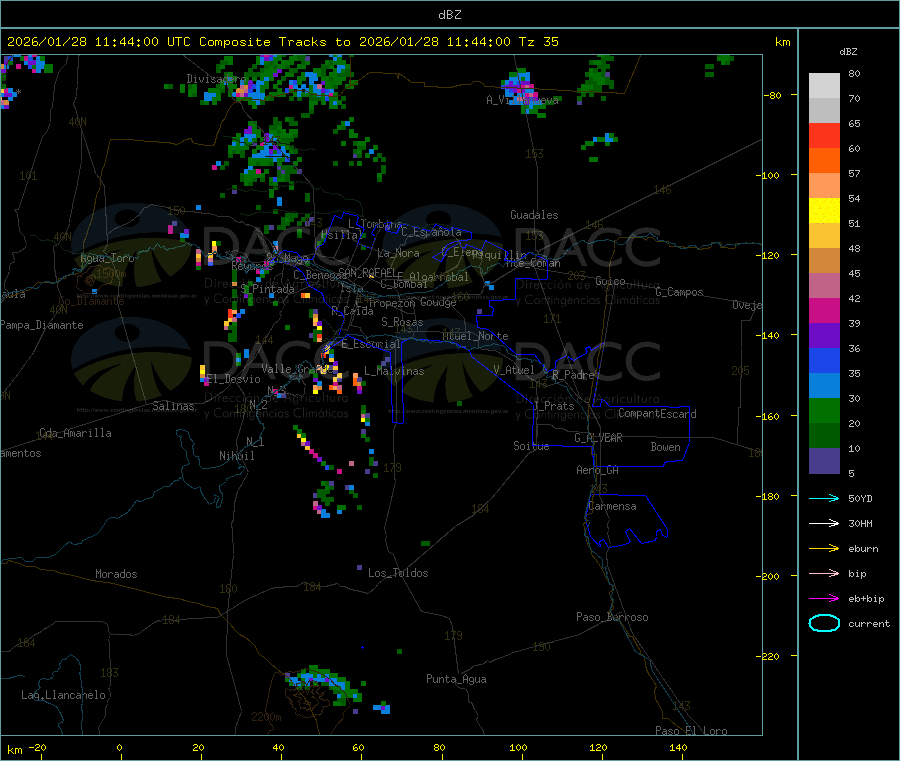Click the cyan 50YD arrow legend icon
The height and width of the screenshot is (761, 900).
(x=824, y=498)
